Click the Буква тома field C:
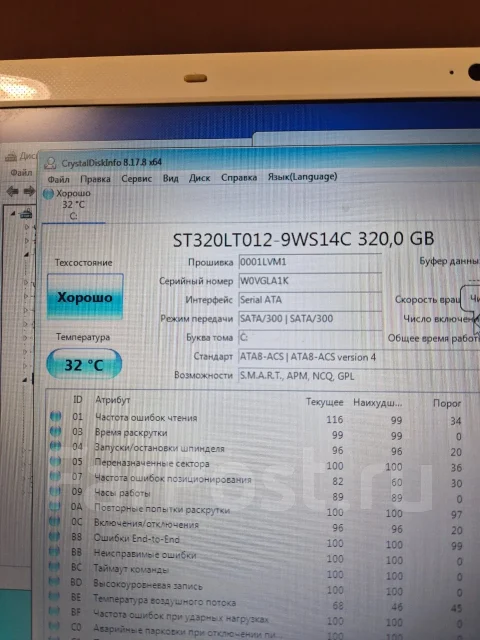480x640 pixels. coord(310,338)
